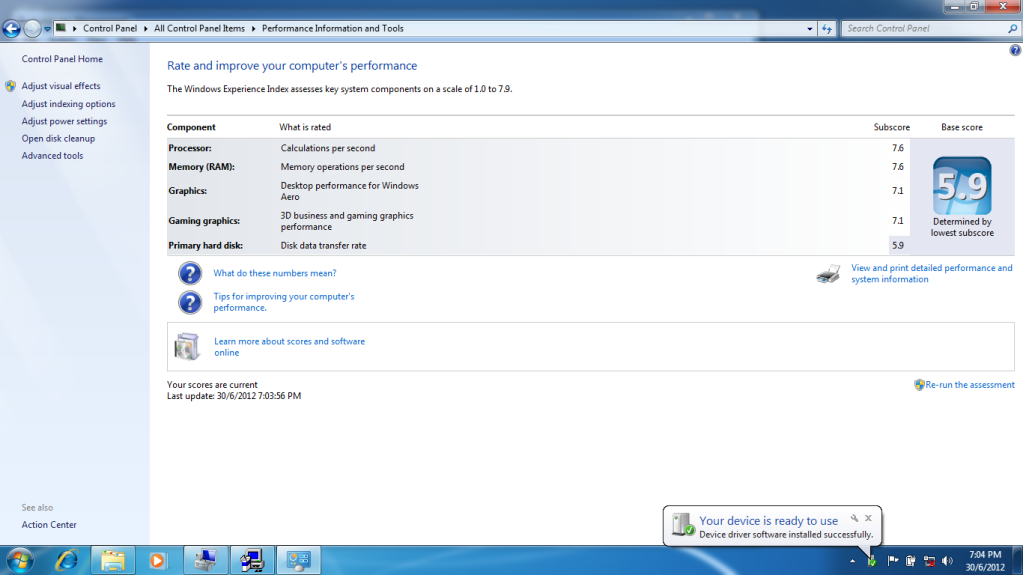
Task: Click the 'Gaming graphics:' row label
Action: tap(204, 221)
